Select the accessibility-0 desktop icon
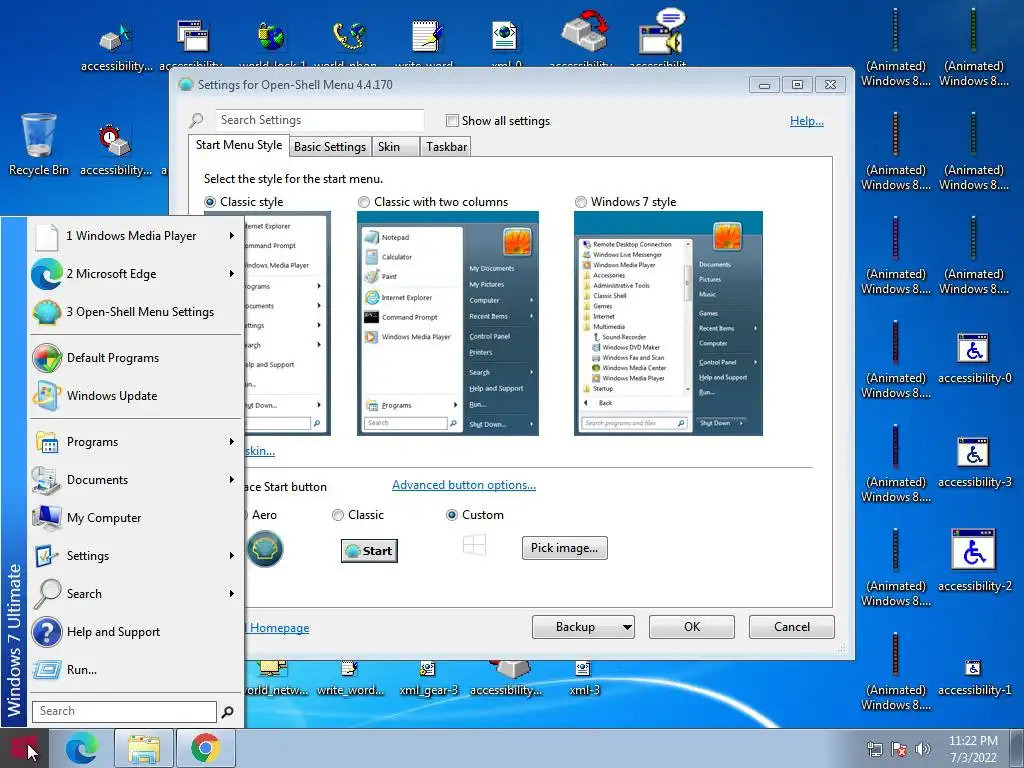This screenshot has width=1024, height=768. (x=974, y=358)
